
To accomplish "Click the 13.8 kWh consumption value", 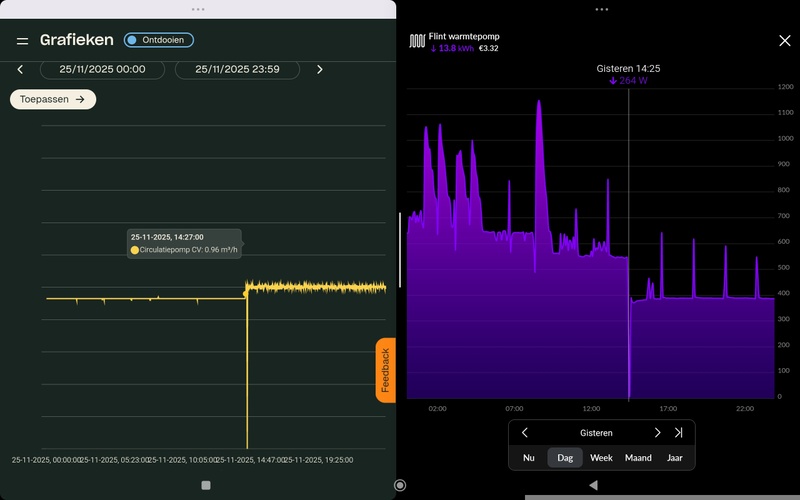I will pyautogui.click(x=452, y=48).
